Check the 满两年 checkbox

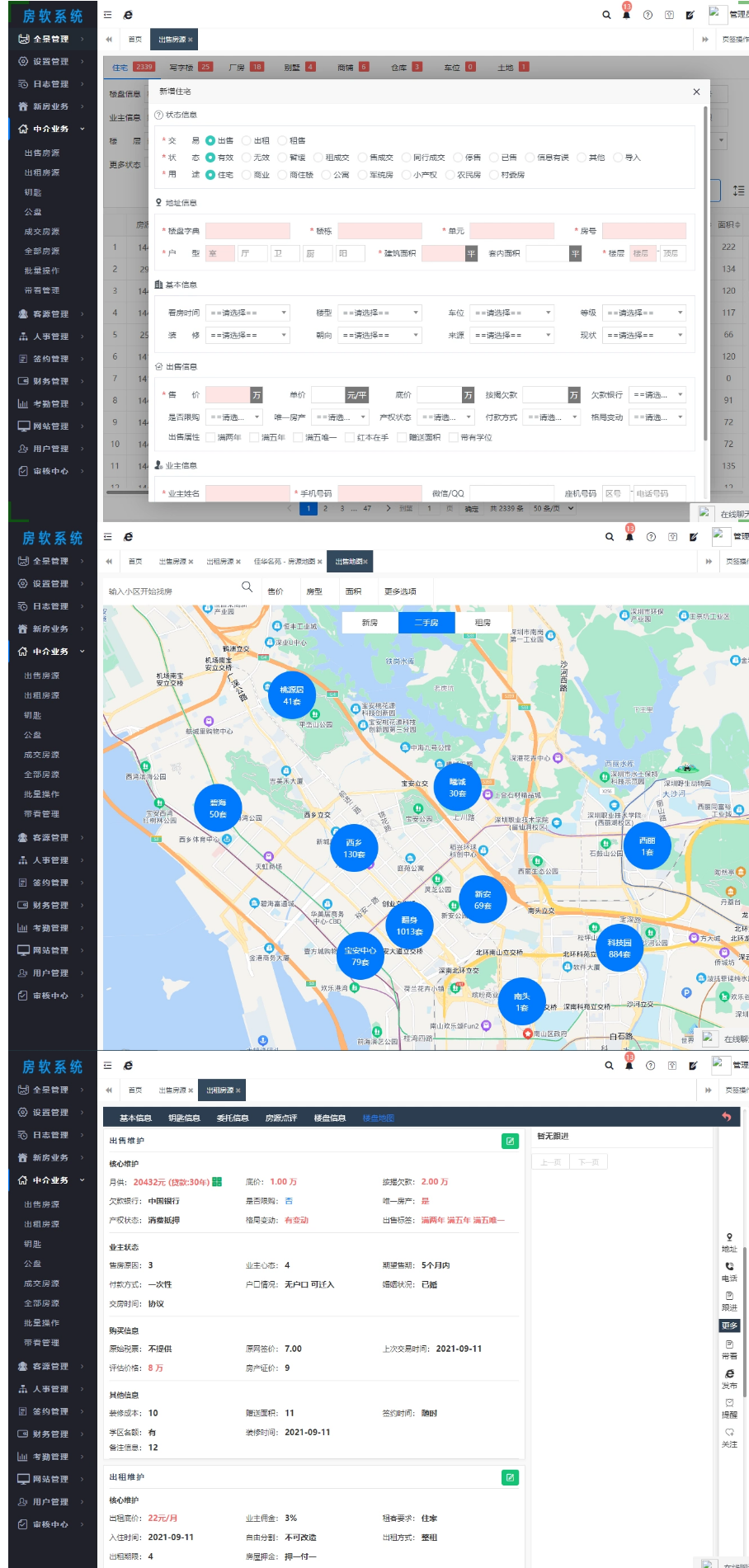[210, 437]
